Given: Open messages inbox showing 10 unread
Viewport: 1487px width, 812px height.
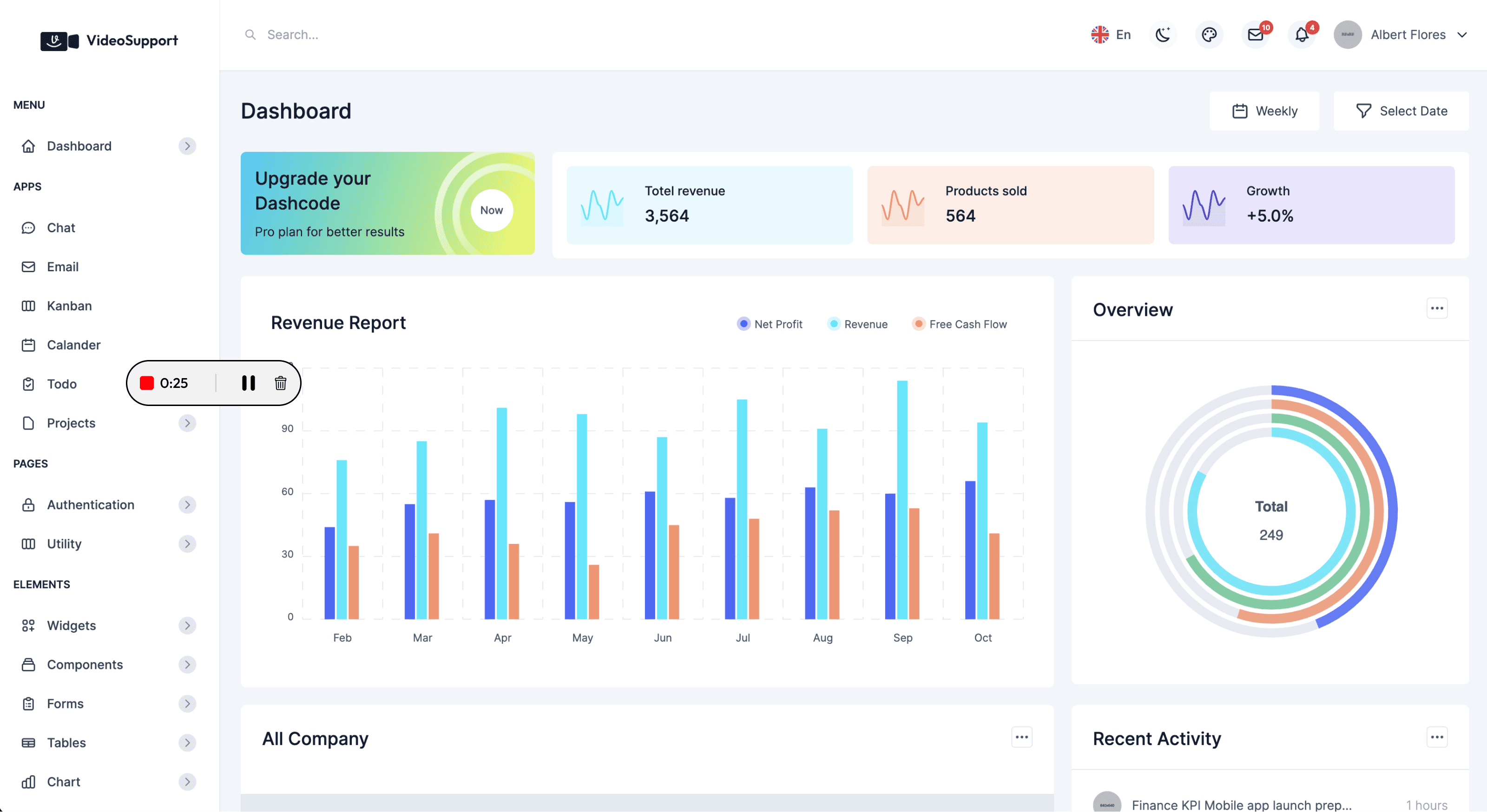Looking at the screenshot, I should 1255,35.
